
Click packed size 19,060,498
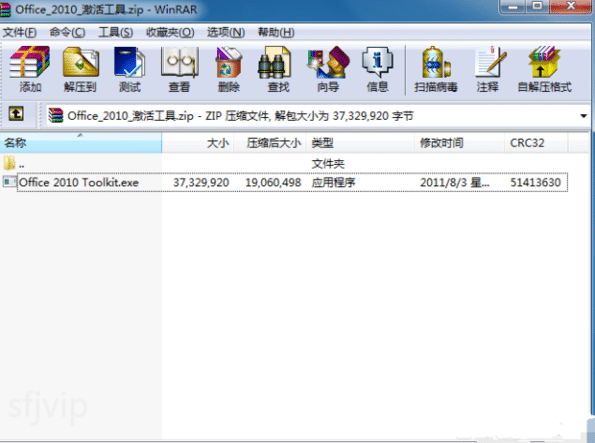(x=273, y=183)
